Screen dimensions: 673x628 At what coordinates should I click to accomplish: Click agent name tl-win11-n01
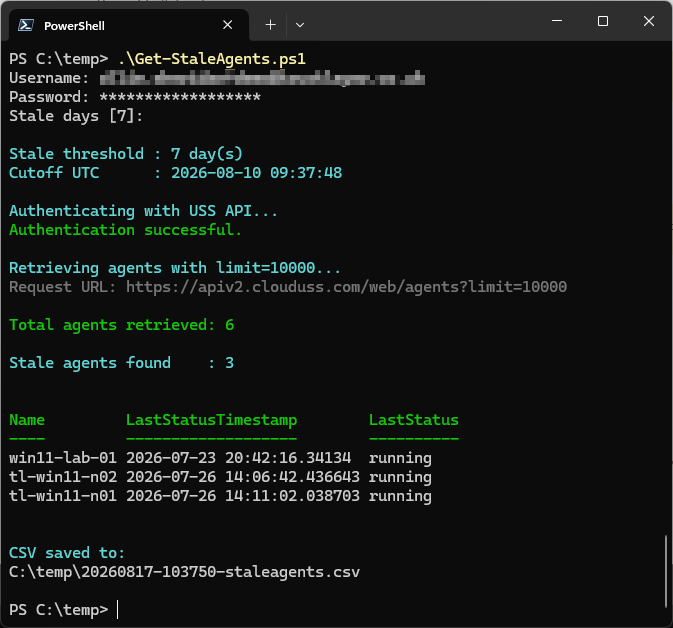[63, 496]
